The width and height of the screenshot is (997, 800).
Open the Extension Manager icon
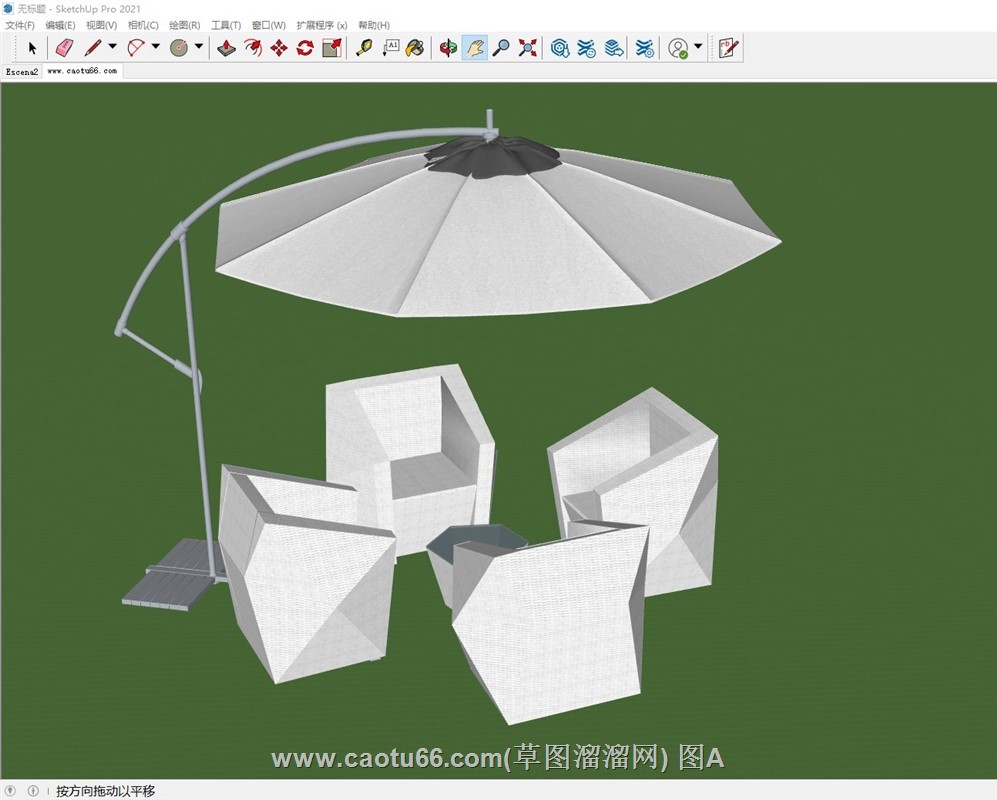(645, 48)
